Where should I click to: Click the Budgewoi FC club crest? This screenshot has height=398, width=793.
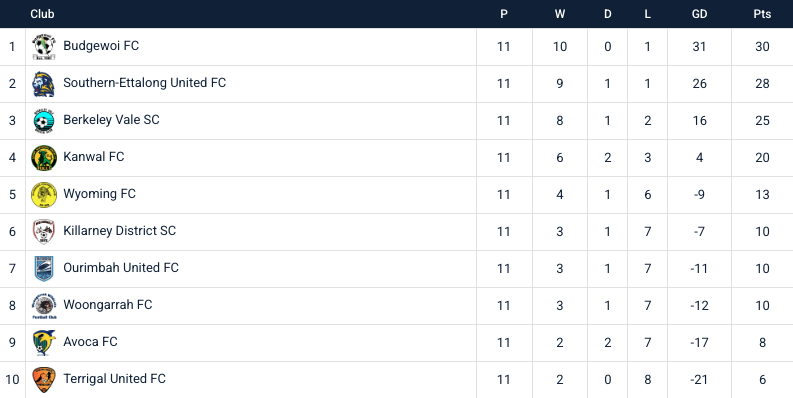(43, 47)
